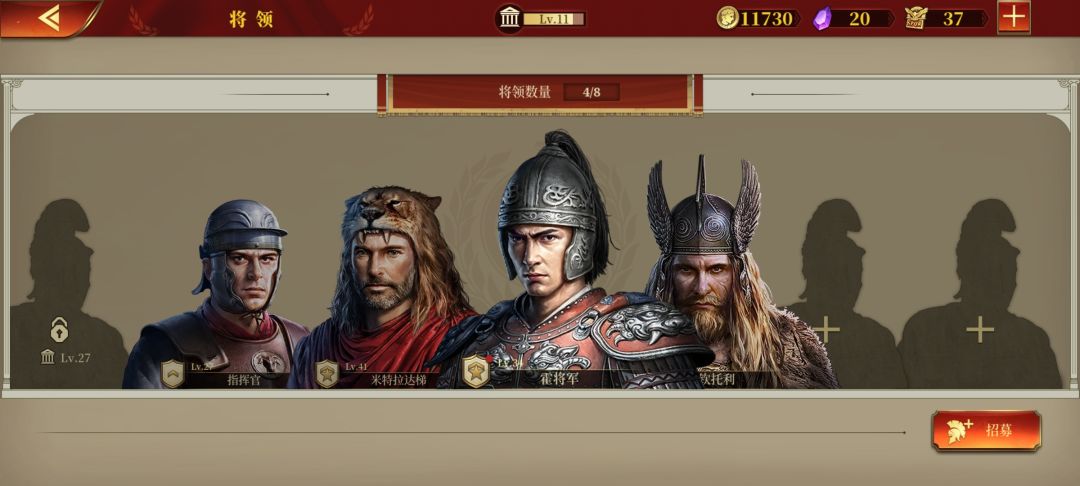Go back using the arrow button

48,18
